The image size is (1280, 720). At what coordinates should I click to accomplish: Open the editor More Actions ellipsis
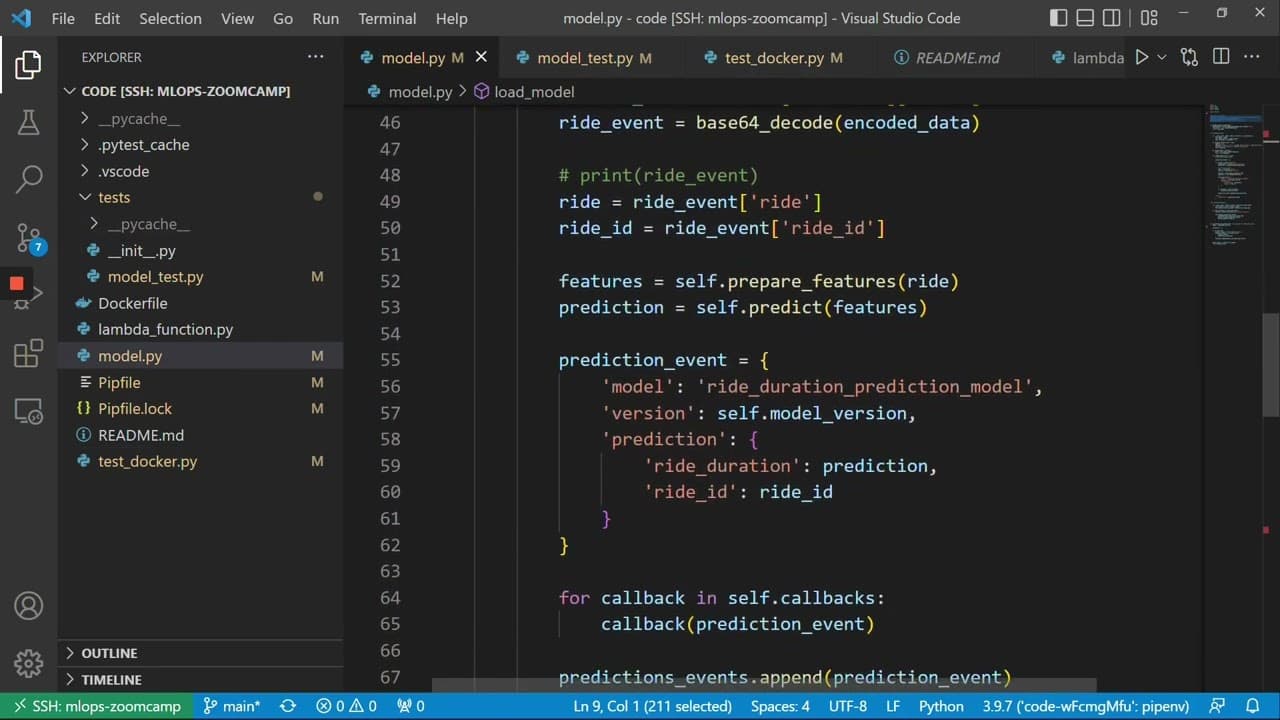(1252, 58)
